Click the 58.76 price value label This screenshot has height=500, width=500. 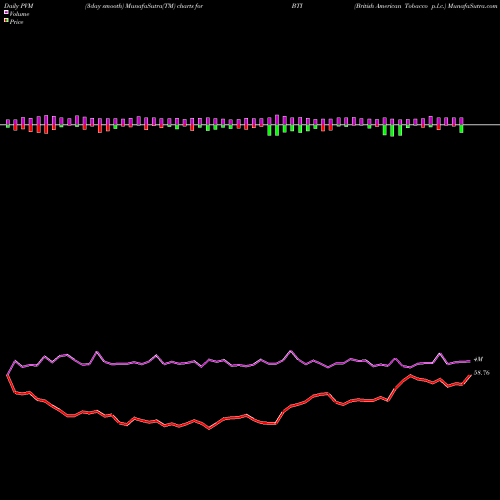[482, 373]
